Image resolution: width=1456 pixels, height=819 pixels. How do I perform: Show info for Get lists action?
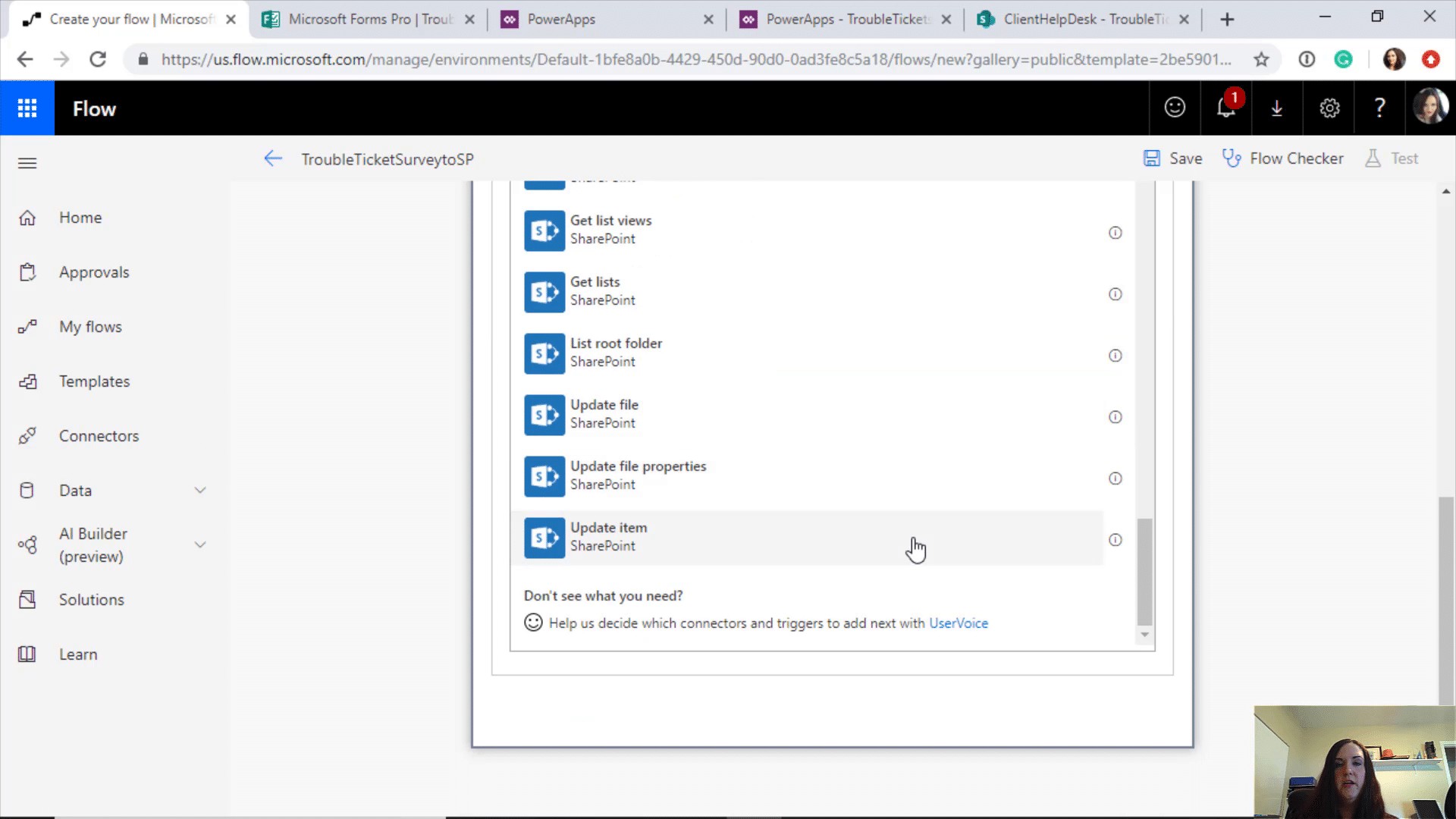click(1115, 294)
